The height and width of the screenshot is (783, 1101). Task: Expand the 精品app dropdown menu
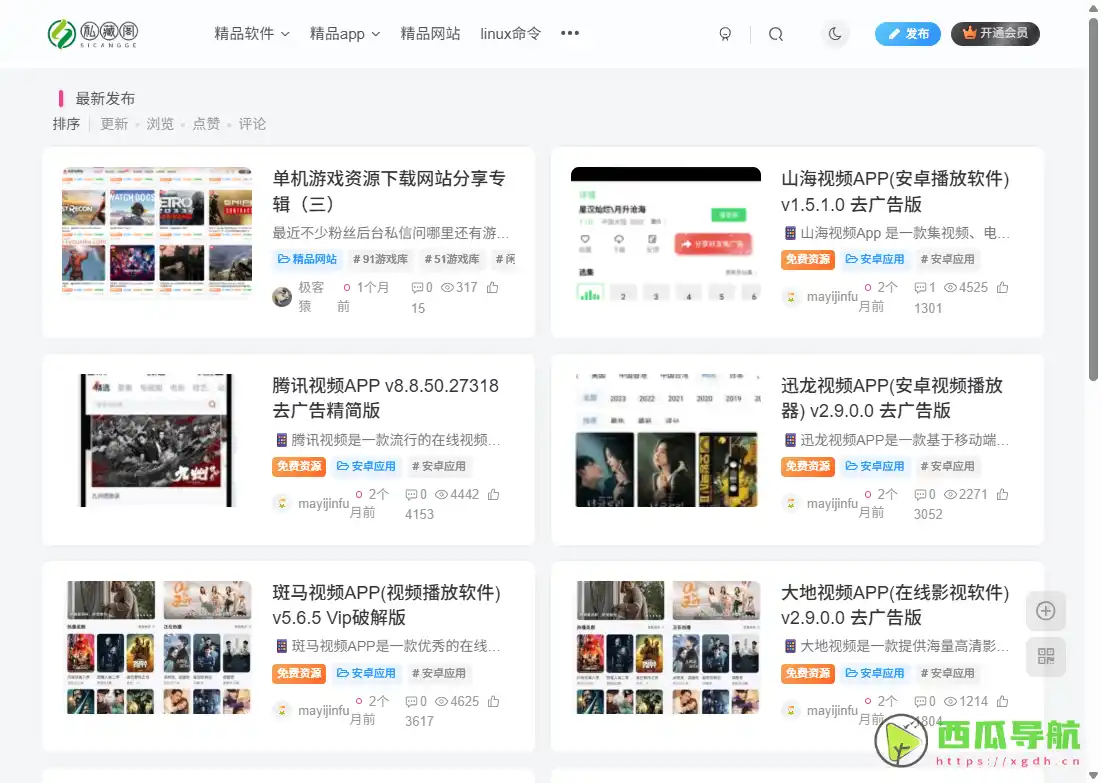tap(340, 33)
